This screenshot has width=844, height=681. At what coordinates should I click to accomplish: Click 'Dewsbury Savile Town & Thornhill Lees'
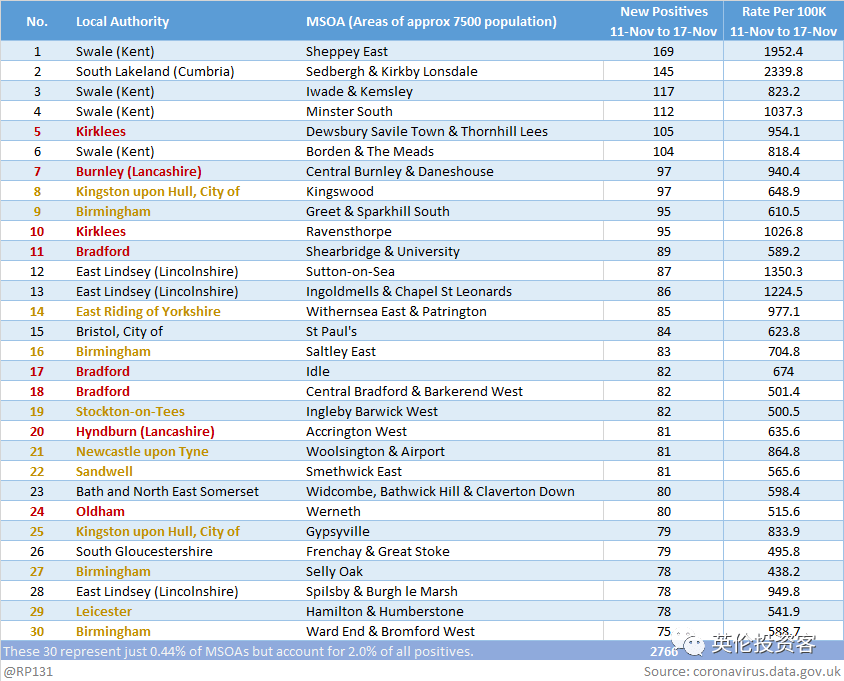point(426,131)
